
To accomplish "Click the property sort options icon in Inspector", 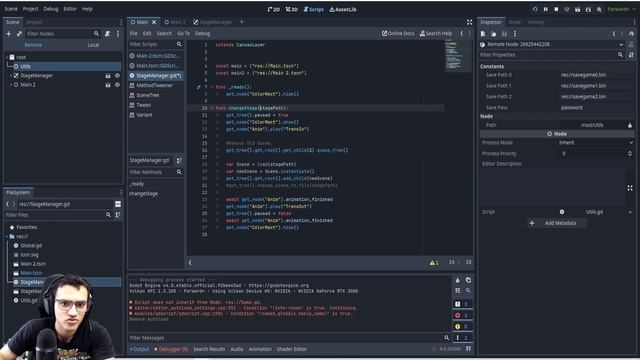I will coord(631,55).
